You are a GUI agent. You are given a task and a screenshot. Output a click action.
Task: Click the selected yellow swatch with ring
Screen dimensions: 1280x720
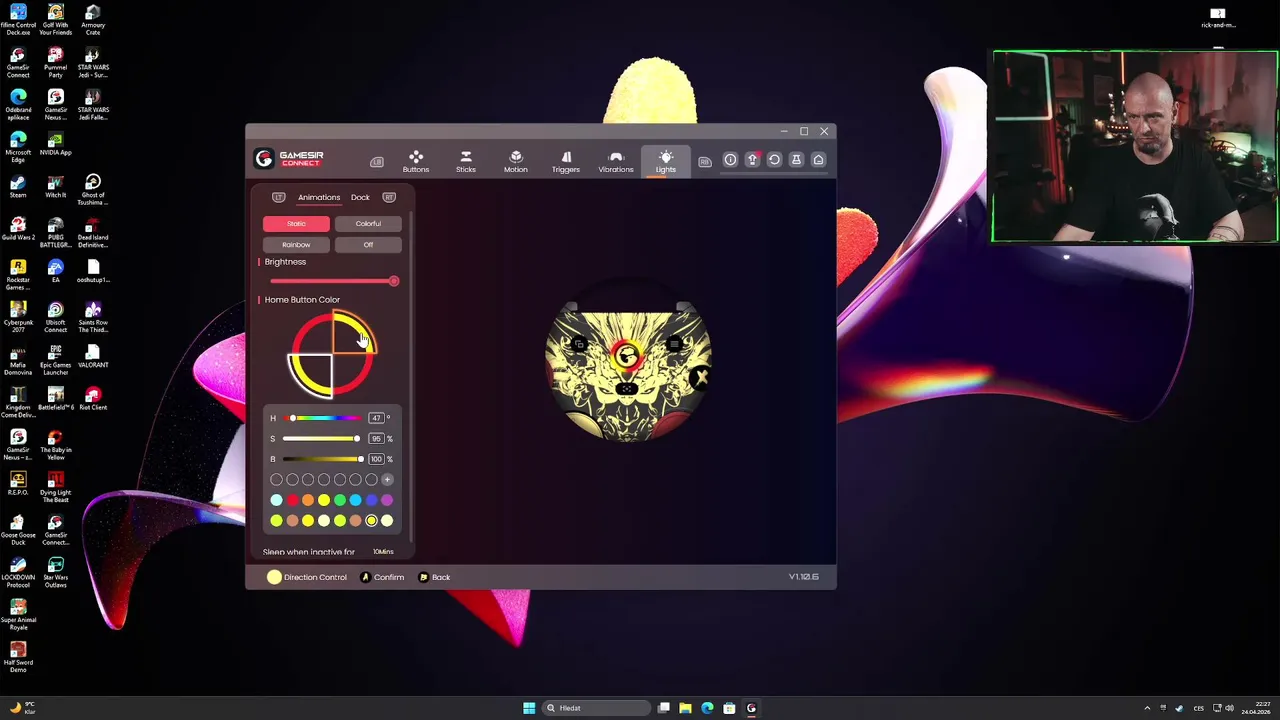click(371, 520)
